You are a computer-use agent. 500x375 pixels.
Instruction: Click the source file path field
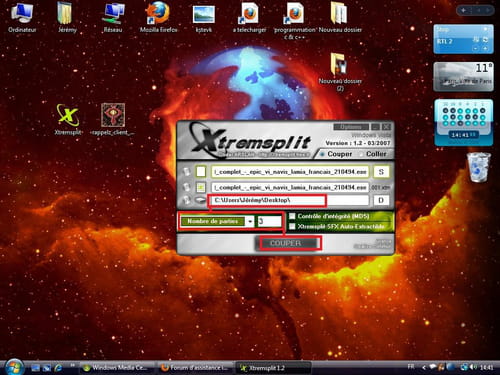(x=290, y=172)
